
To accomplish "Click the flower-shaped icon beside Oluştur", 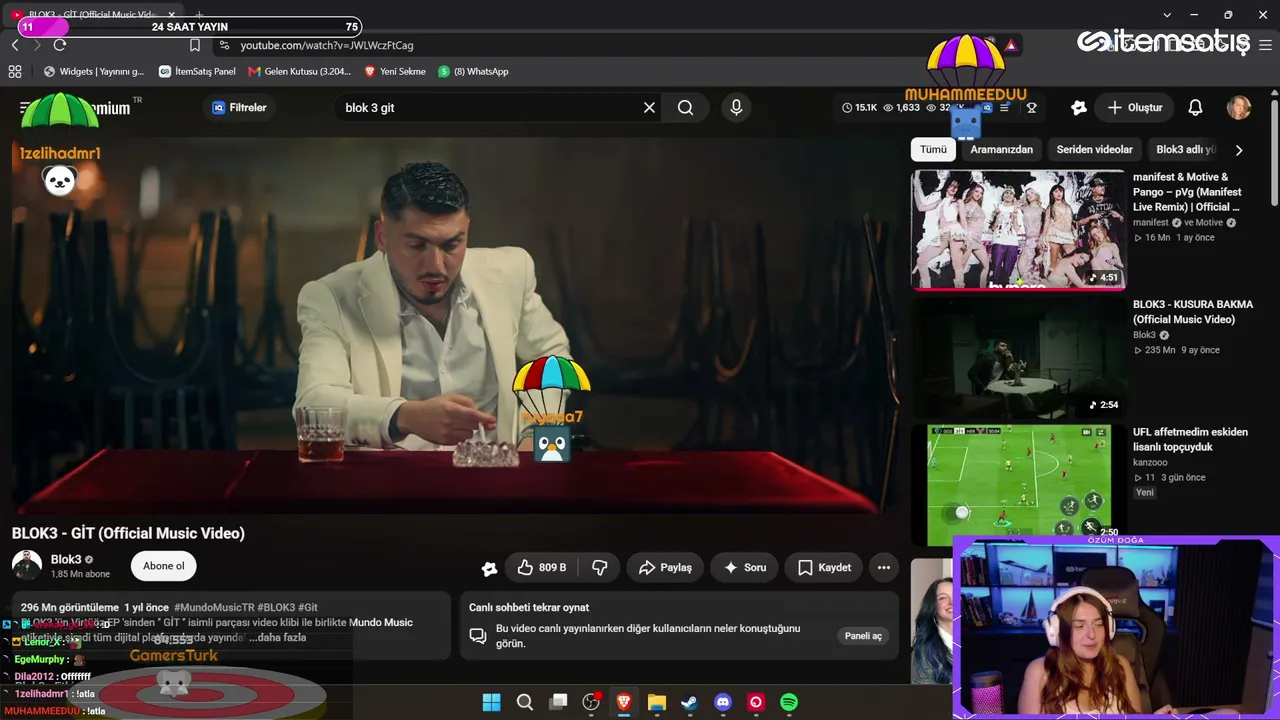I will [1079, 108].
